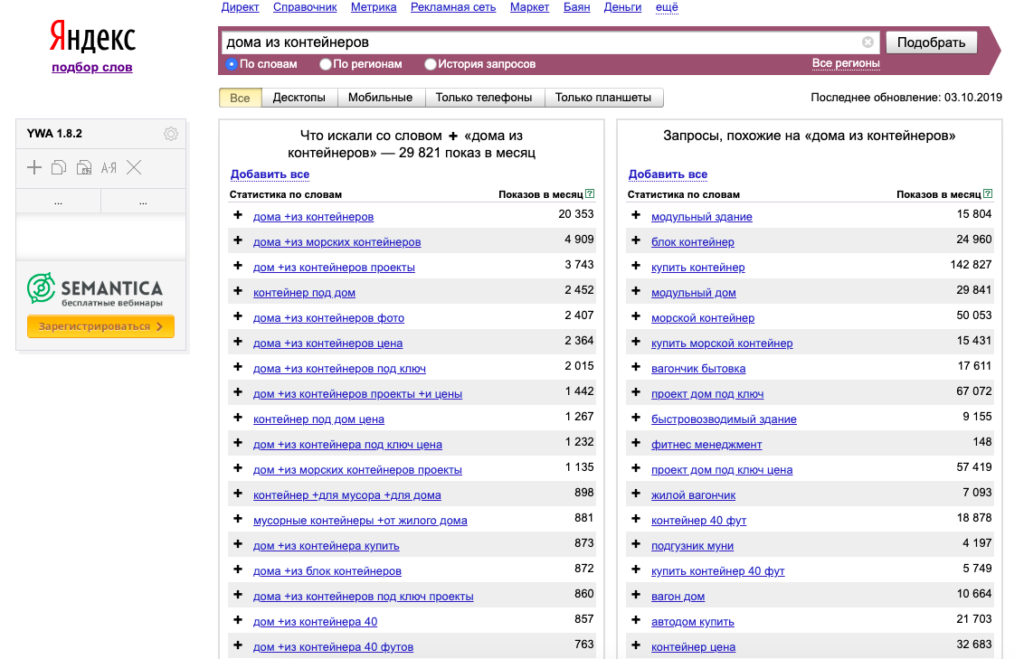The image size is (1024, 659).
Task: Add 'контейнер 40 фут' with its plus
Action: click(635, 519)
